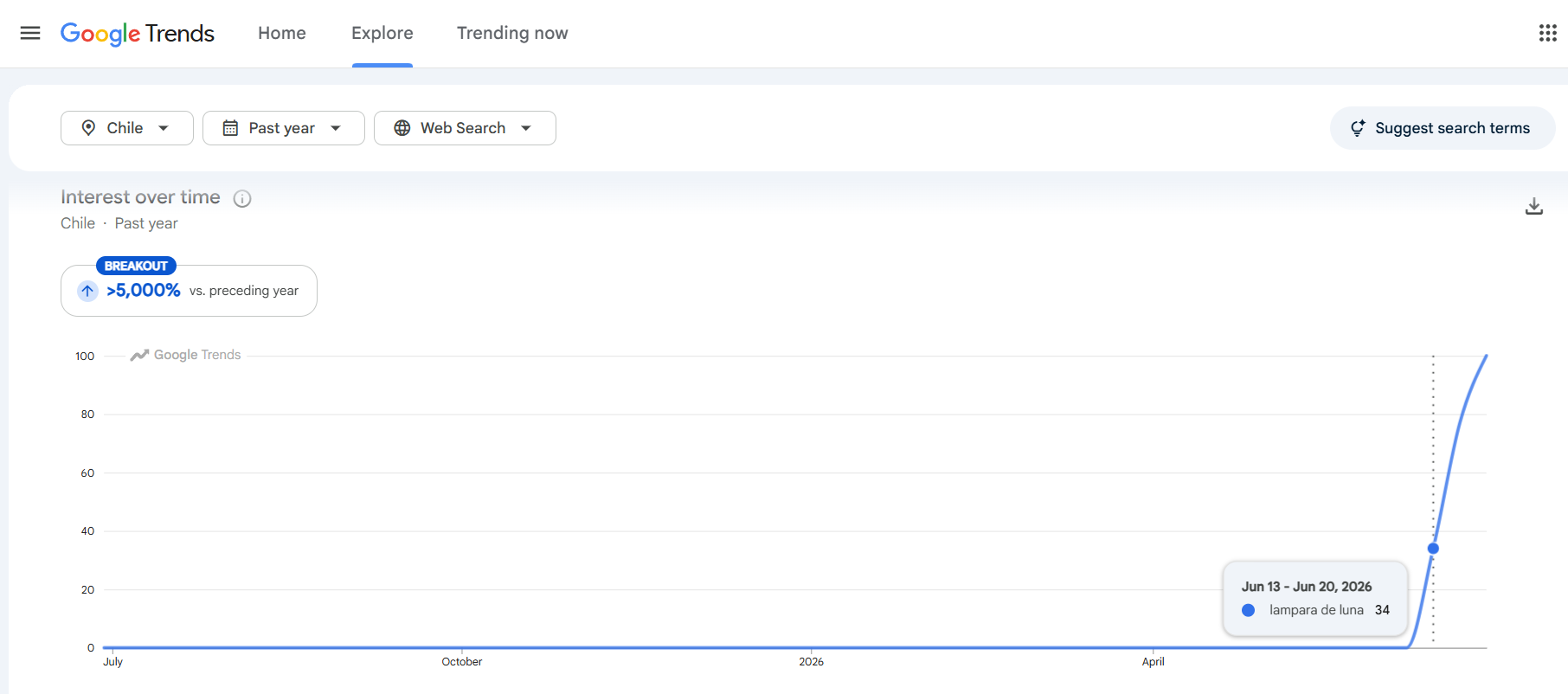
Task: Click the location pin icon for Chile
Action: [88, 128]
